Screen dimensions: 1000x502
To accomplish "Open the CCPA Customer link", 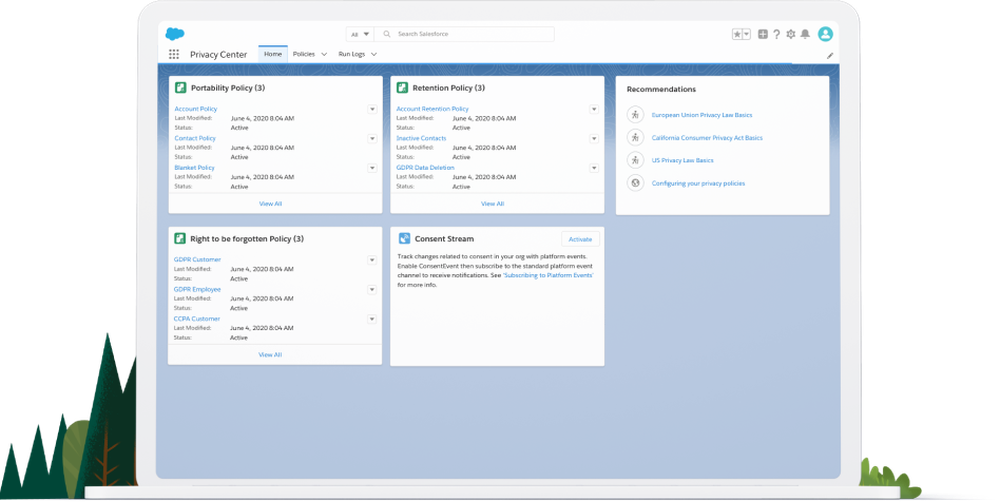I will click(197, 319).
